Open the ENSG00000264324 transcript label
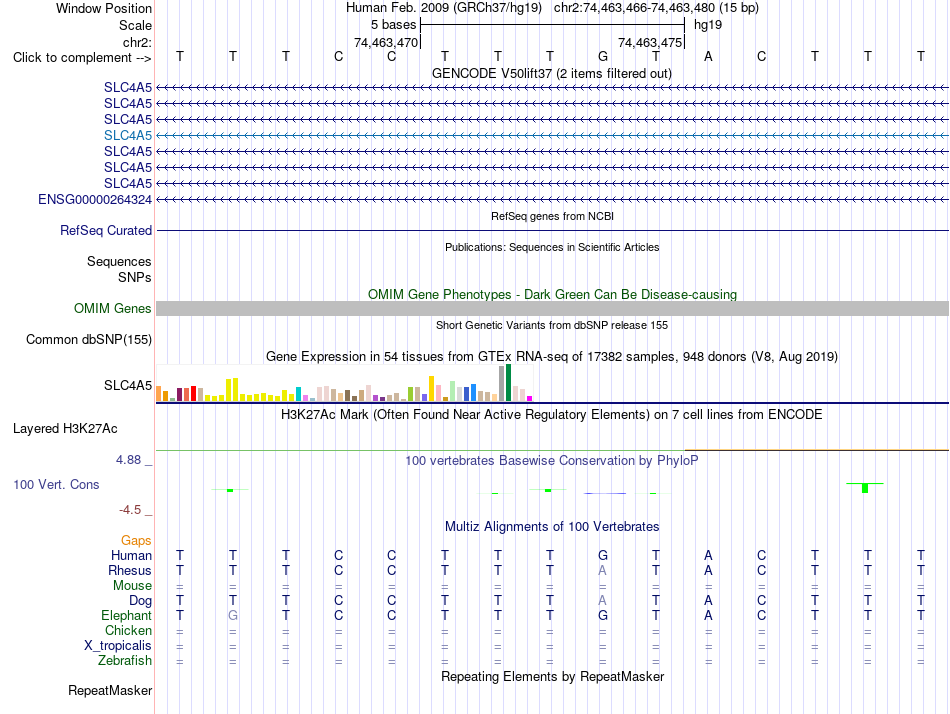The image size is (950, 714). (x=95, y=199)
